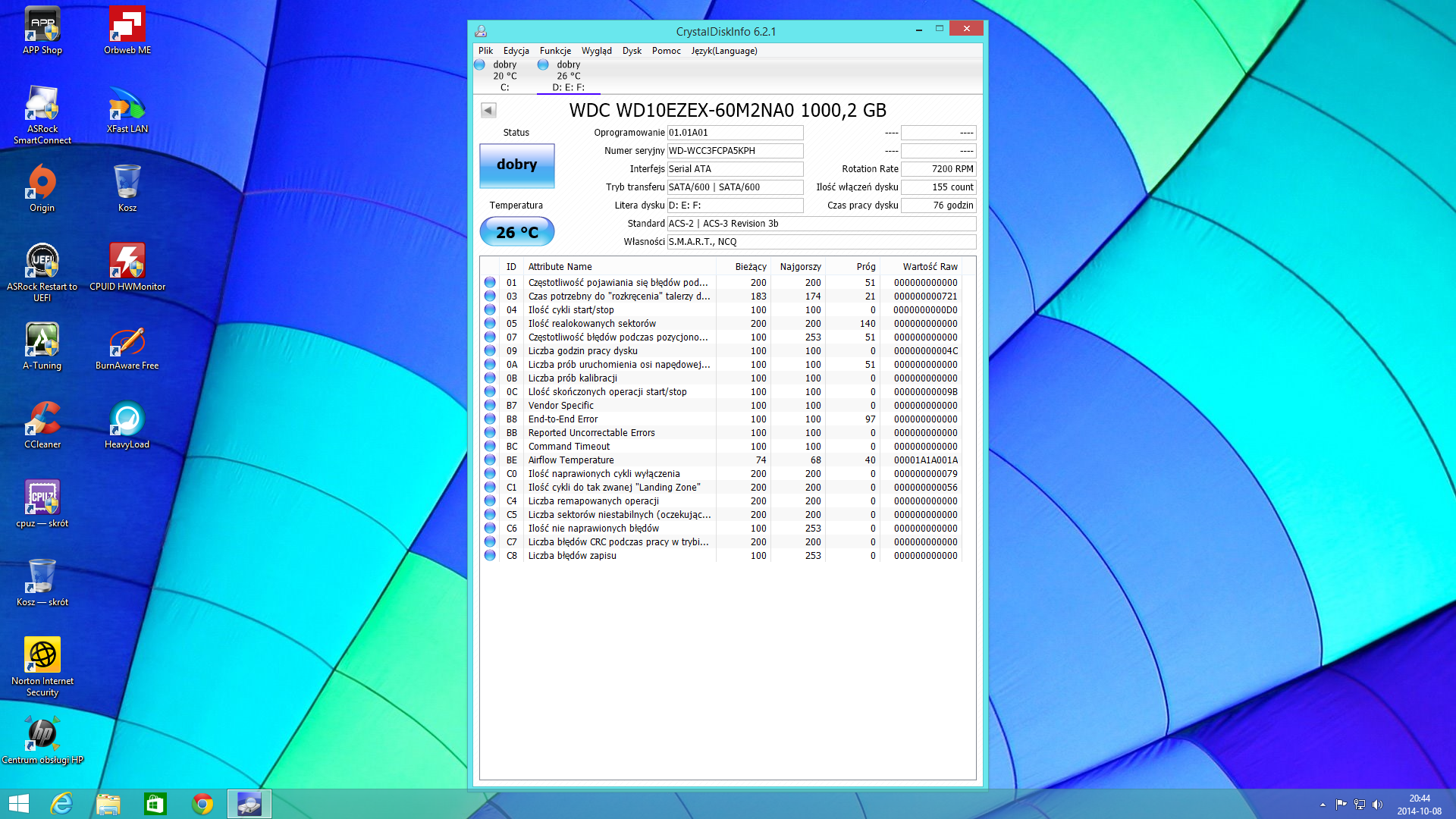The image size is (1456, 819).
Task: Click the ASRock Restart to UEFI icon
Action: coord(42,272)
